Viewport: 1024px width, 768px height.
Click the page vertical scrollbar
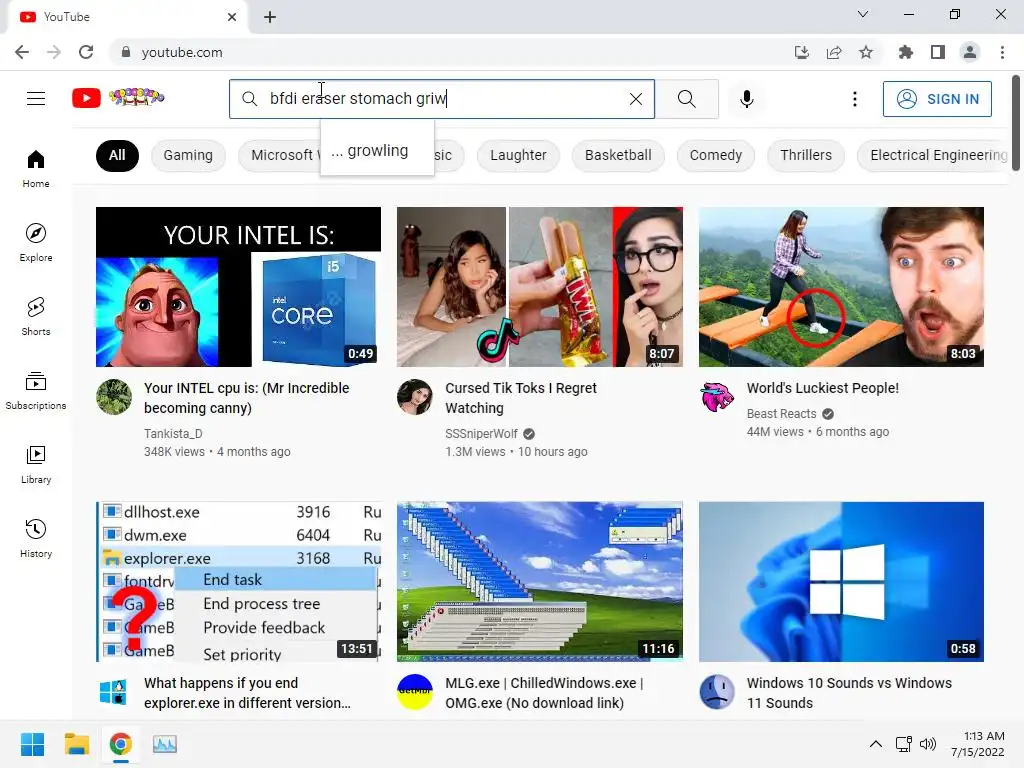[1016, 124]
